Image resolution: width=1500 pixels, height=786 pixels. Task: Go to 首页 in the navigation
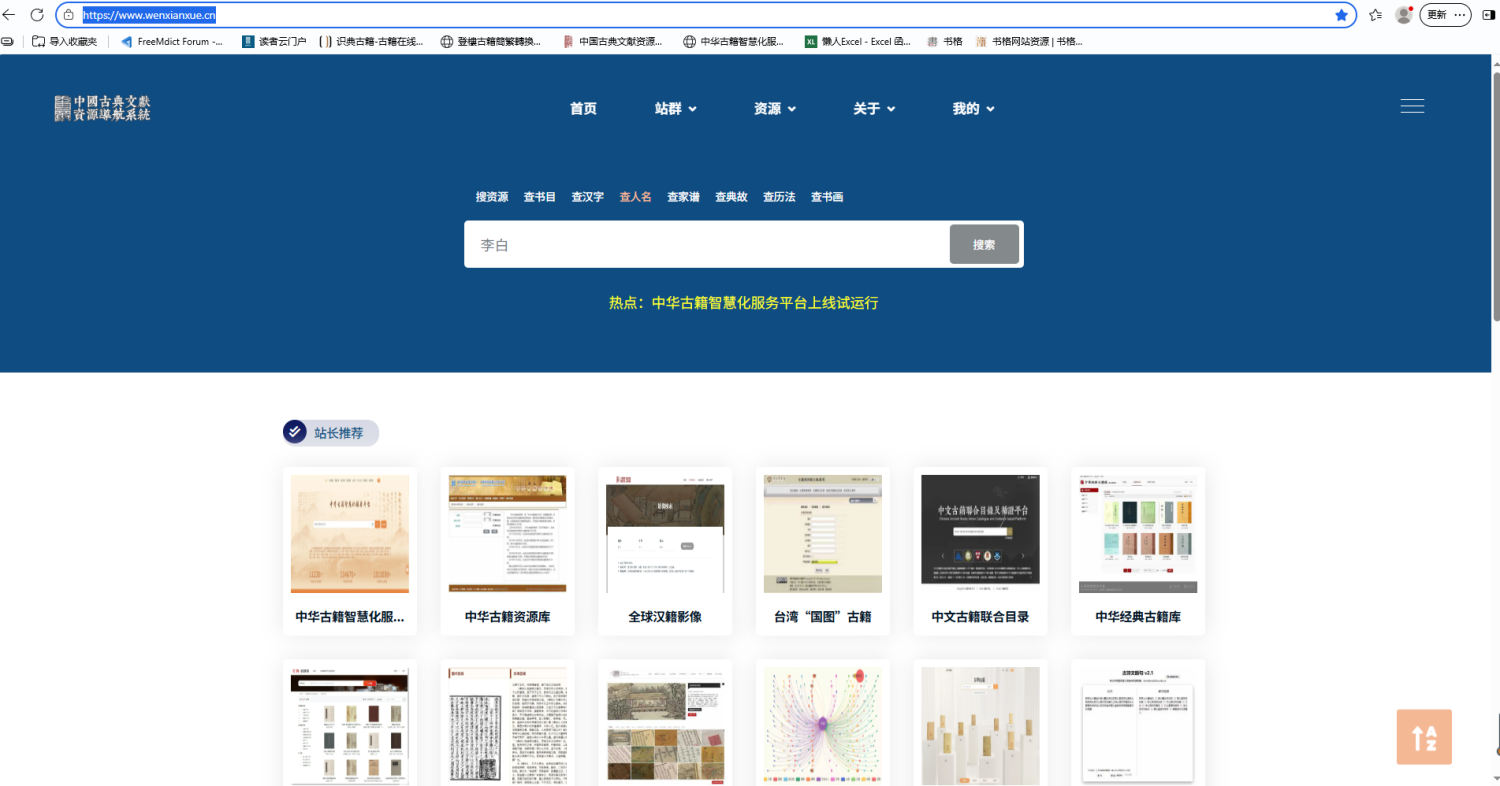pos(583,109)
